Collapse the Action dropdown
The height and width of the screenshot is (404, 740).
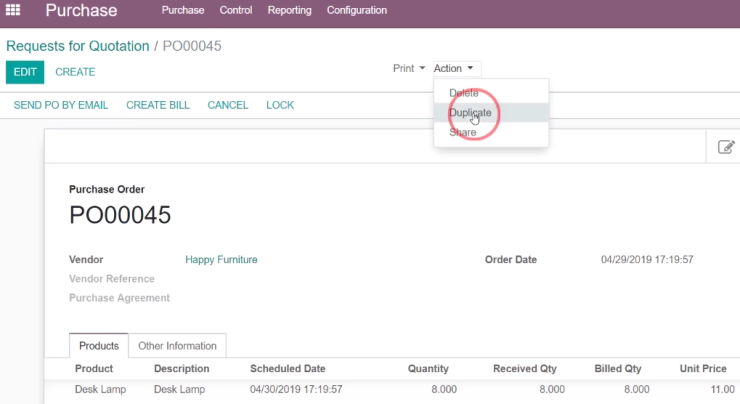(454, 68)
